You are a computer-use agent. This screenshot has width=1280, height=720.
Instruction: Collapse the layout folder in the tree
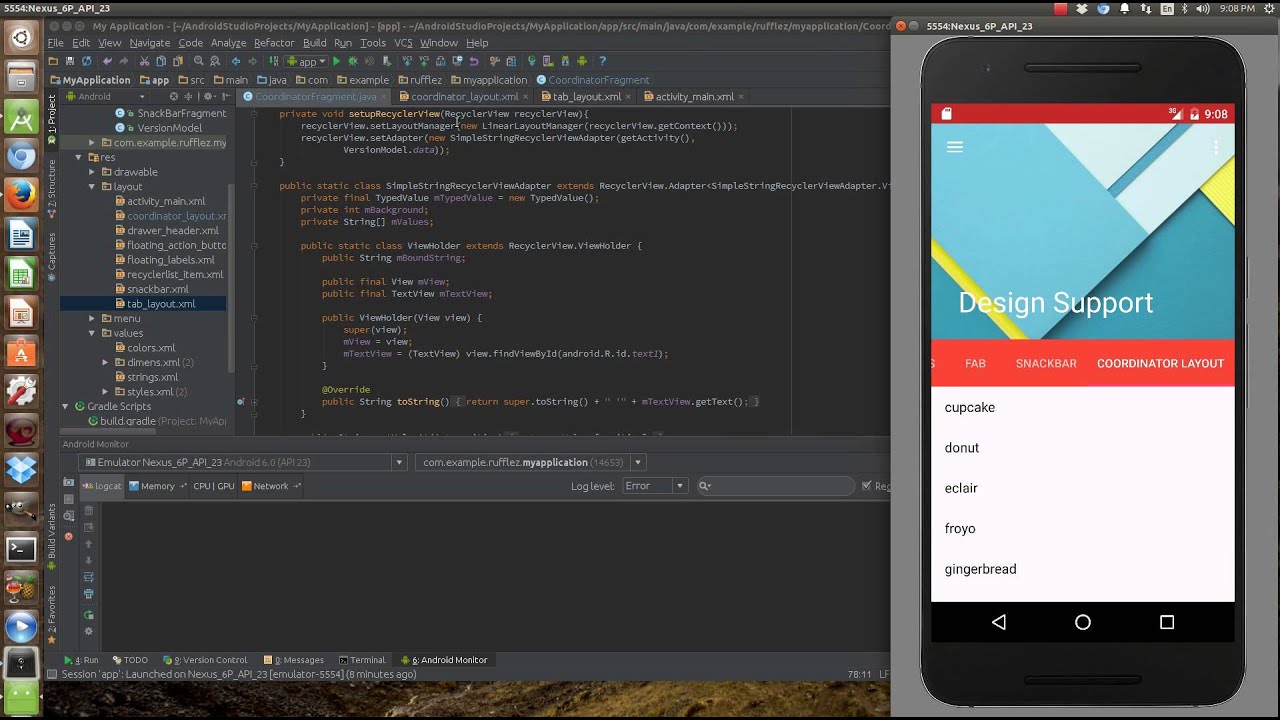coord(92,187)
